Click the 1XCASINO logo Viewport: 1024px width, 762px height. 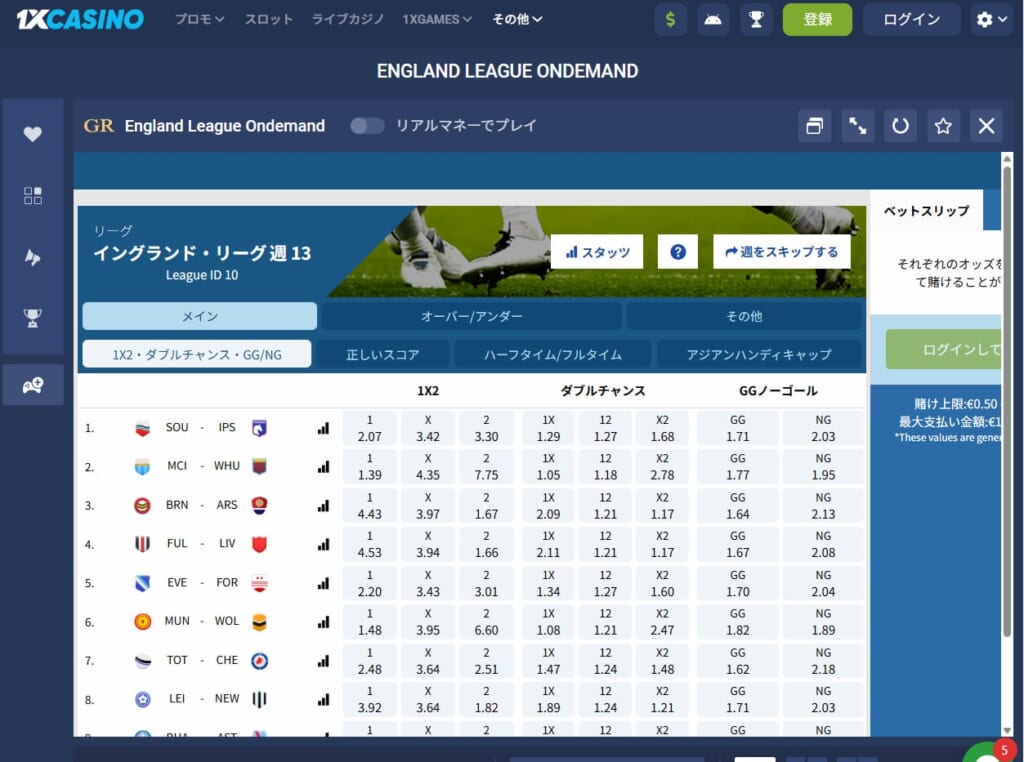(x=80, y=19)
